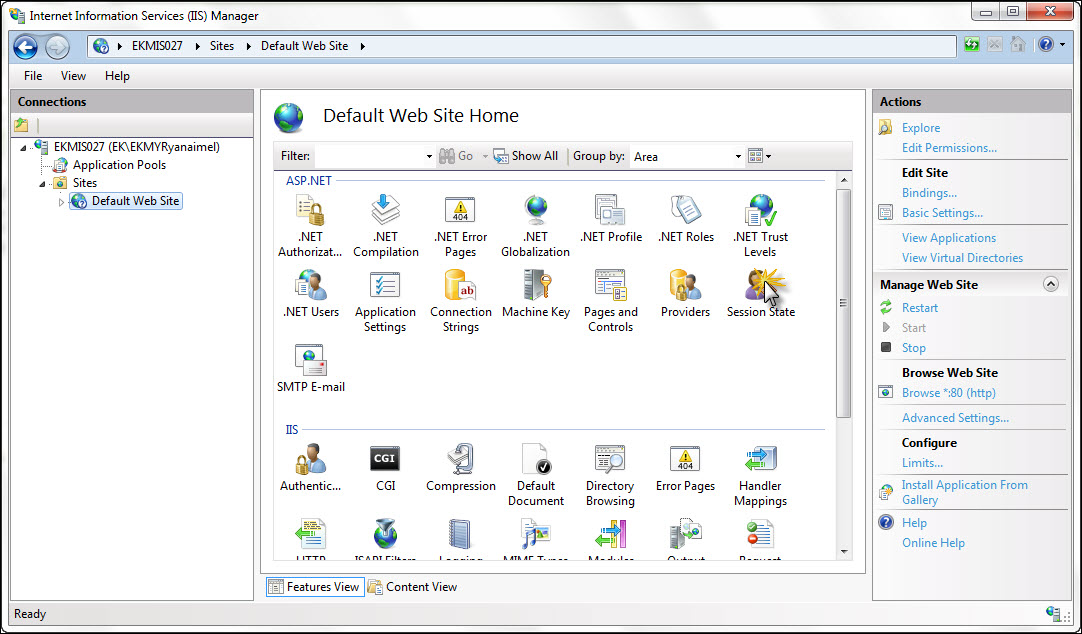Switch to Content View tab

point(413,587)
